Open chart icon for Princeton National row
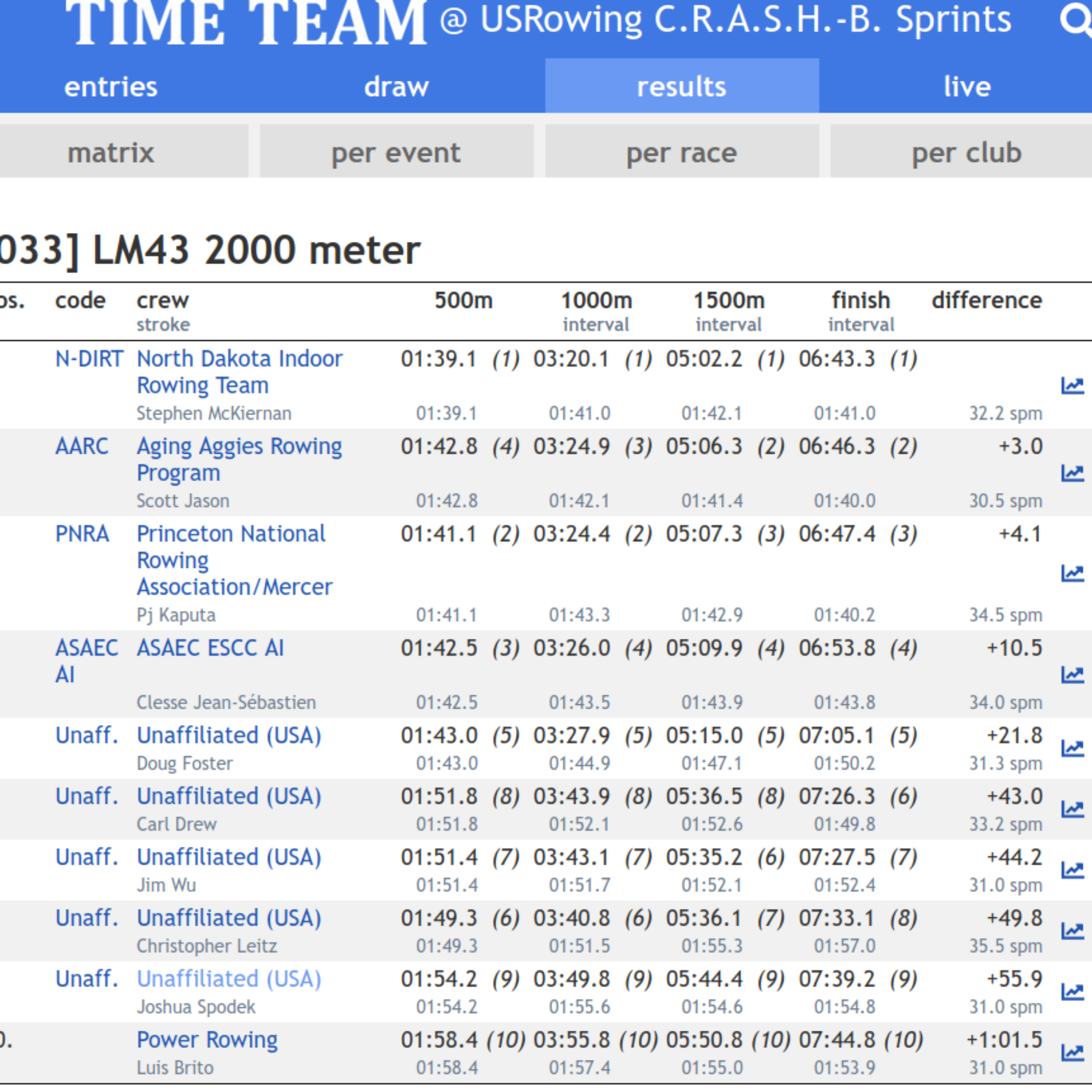The height and width of the screenshot is (1092, 1092). tap(1072, 573)
